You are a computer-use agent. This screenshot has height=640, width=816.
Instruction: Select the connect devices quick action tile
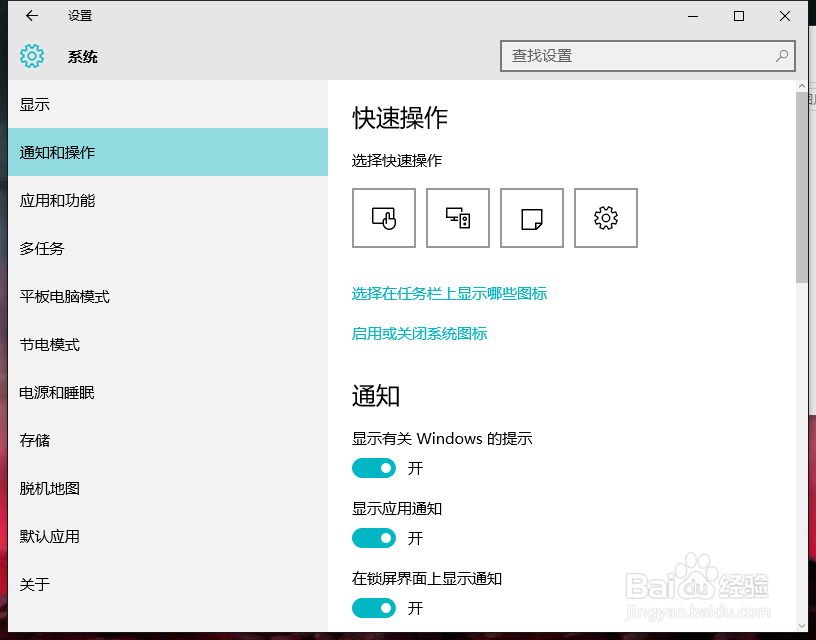[x=458, y=218]
